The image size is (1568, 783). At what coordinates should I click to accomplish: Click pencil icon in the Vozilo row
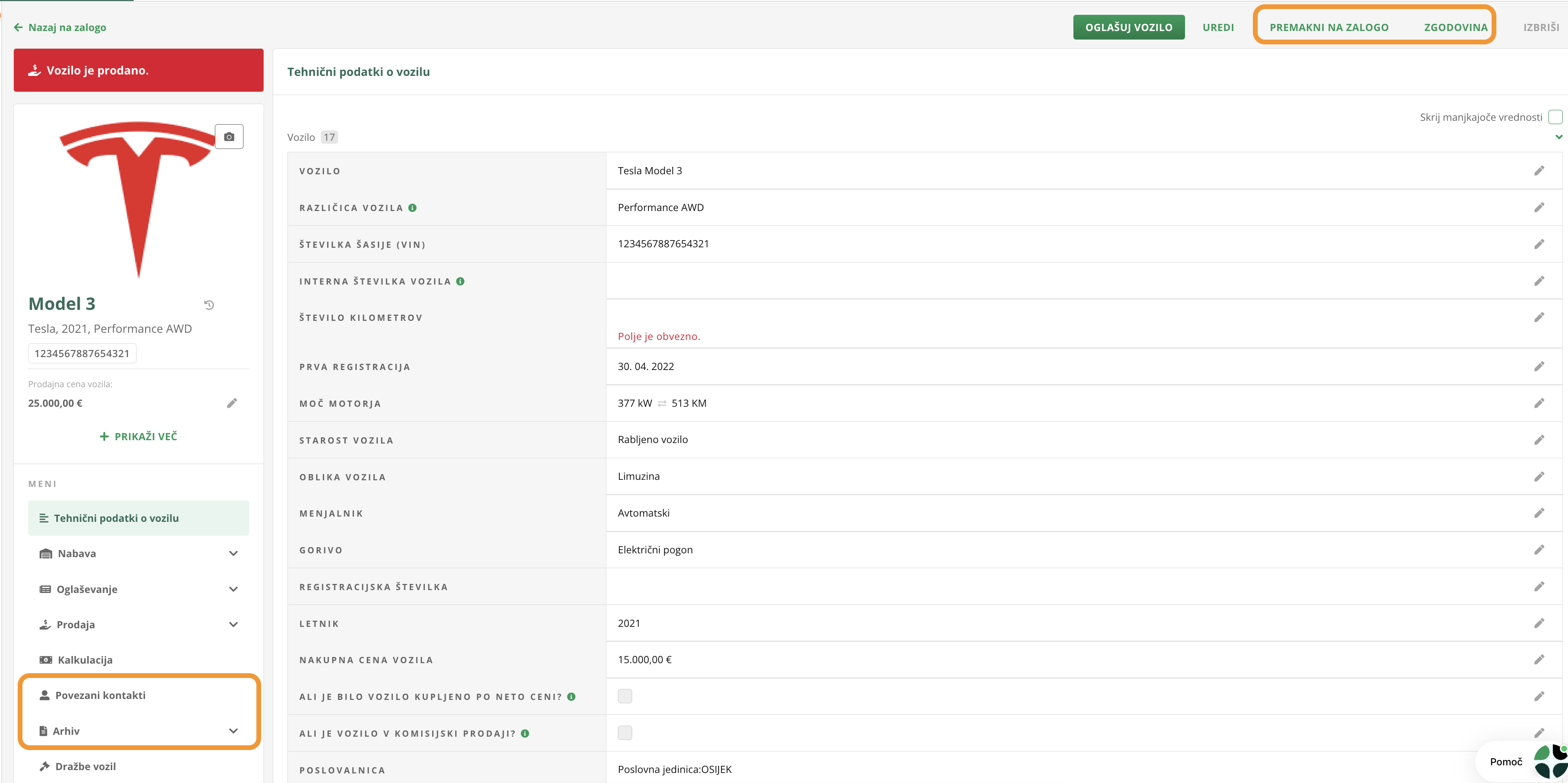tap(1539, 171)
